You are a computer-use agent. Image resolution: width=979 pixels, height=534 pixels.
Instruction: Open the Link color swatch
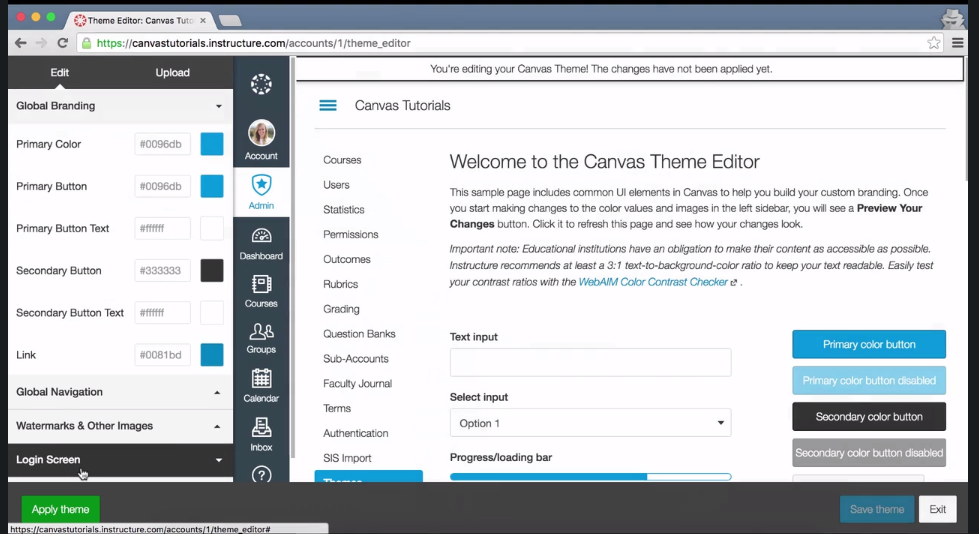click(x=212, y=355)
